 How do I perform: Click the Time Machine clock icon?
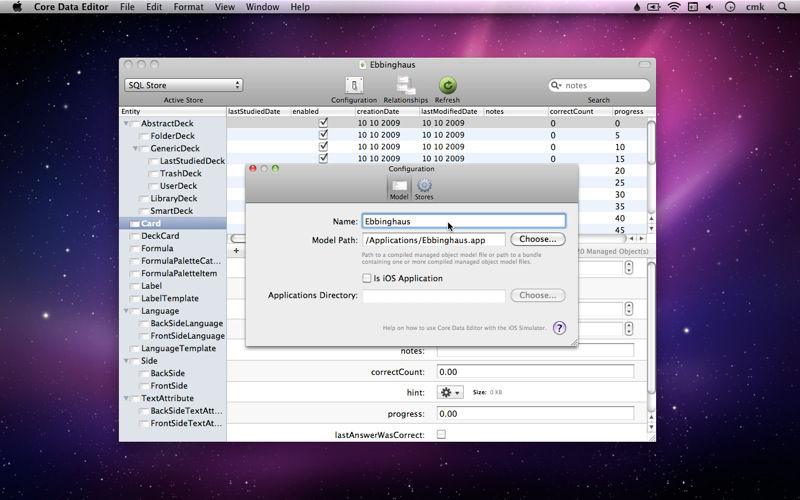tap(730, 7)
